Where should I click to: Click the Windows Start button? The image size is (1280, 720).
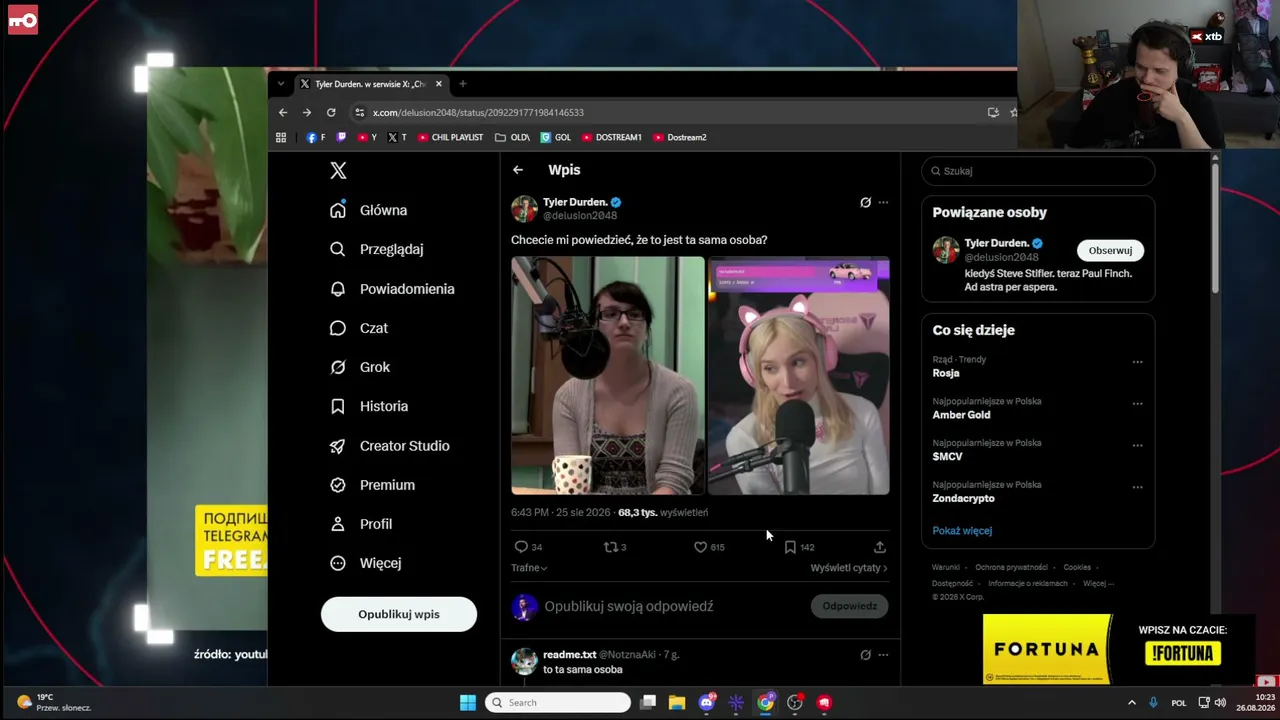point(468,703)
